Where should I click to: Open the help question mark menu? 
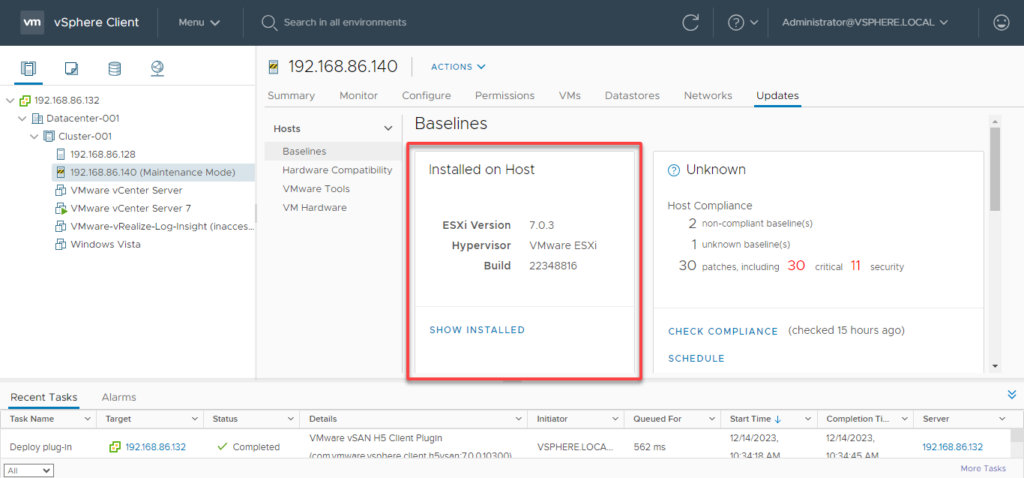[736, 22]
